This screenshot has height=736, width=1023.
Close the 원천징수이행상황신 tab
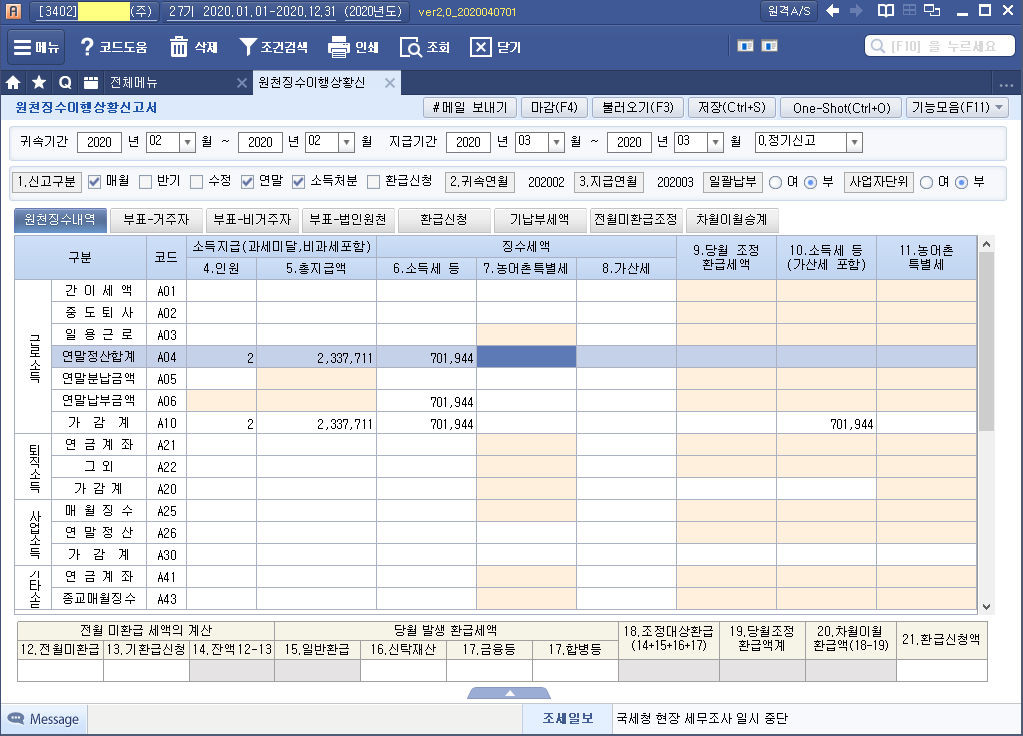coord(389,83)
